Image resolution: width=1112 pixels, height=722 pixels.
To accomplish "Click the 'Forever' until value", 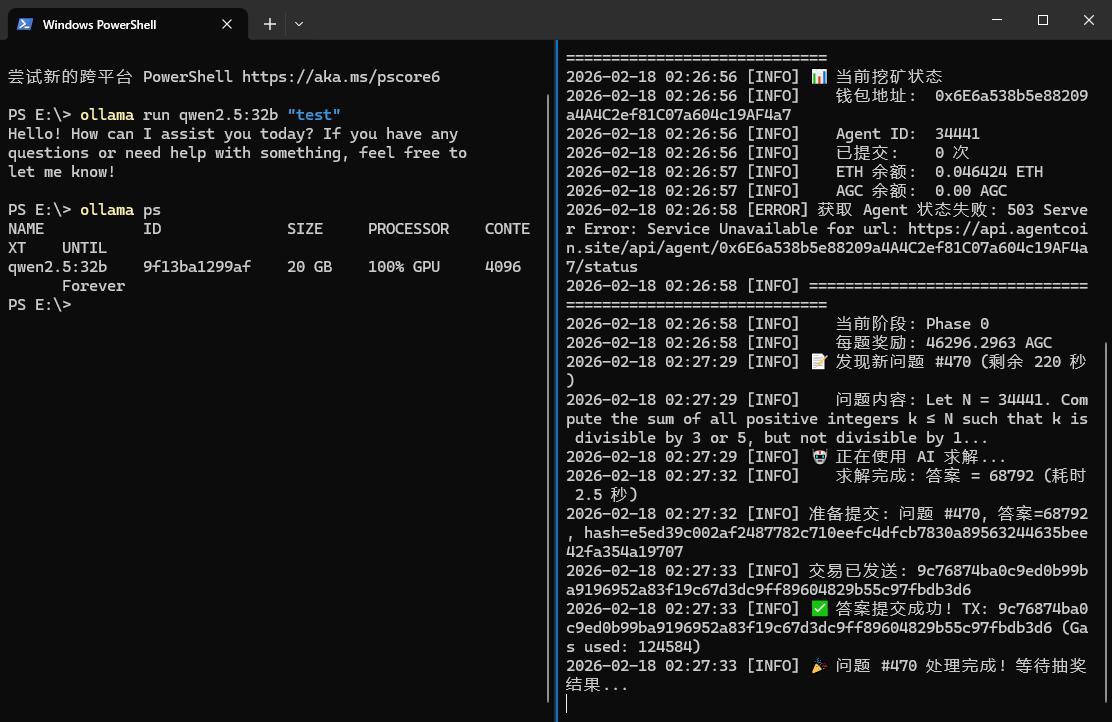I will pos(94,286).
